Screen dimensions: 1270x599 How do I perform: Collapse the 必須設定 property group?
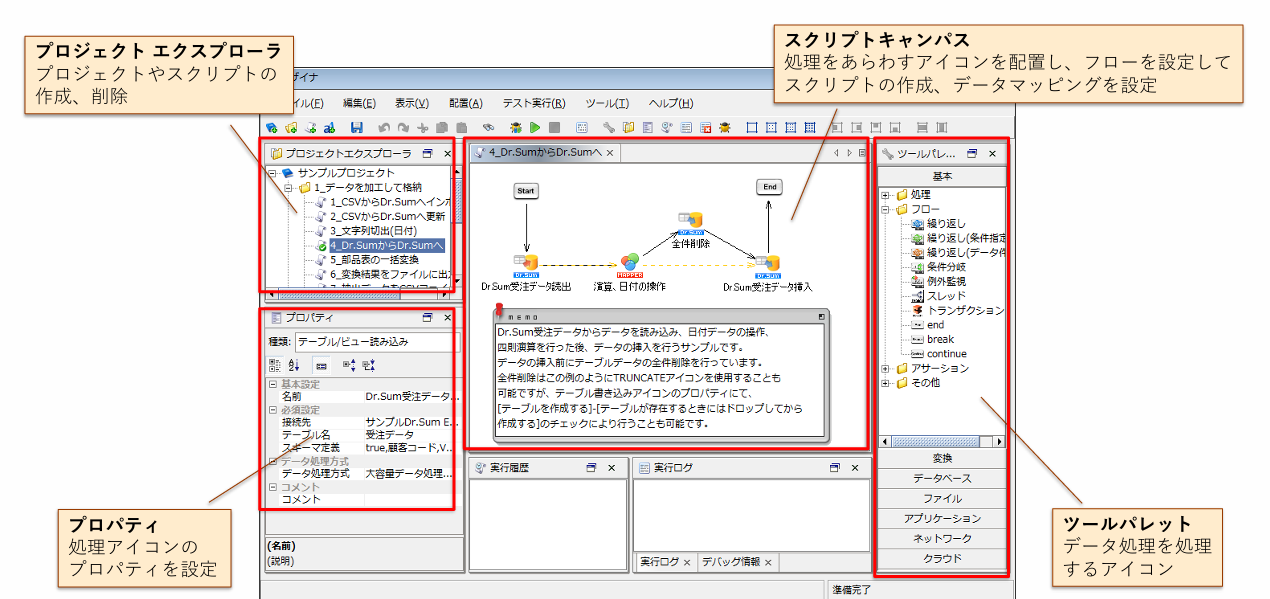pyautogui.click(x=273, y=410)
